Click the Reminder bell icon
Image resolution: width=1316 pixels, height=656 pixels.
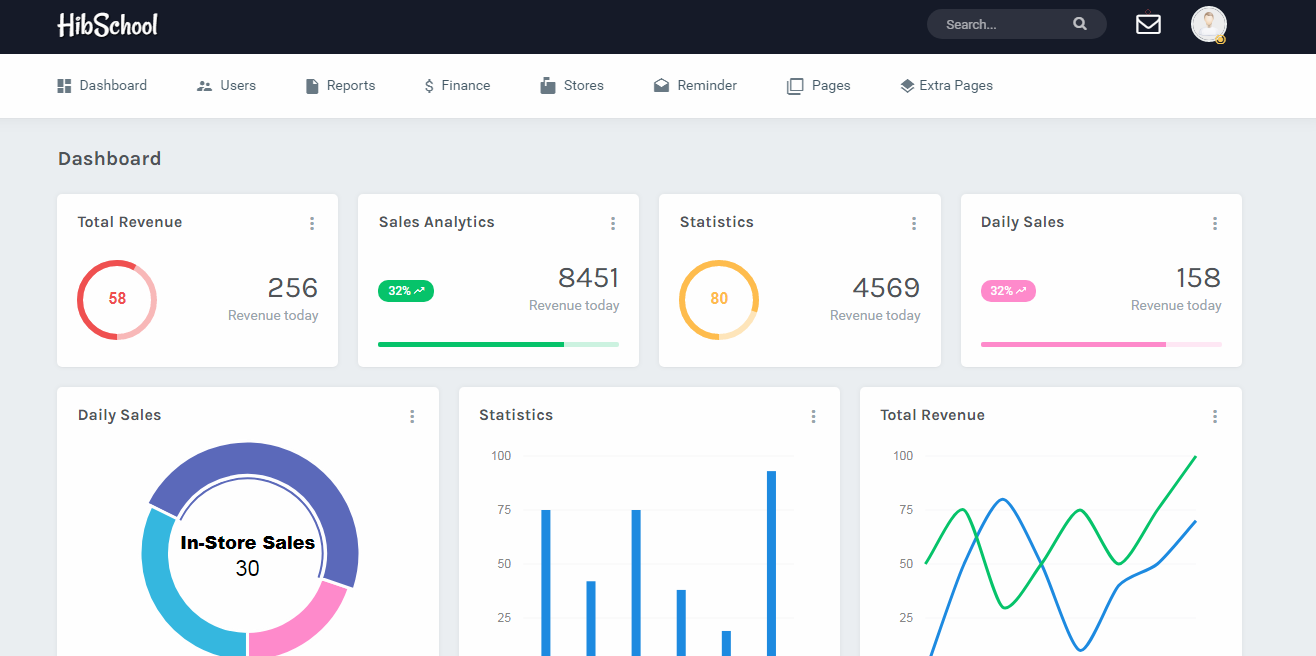pos(661,85)
